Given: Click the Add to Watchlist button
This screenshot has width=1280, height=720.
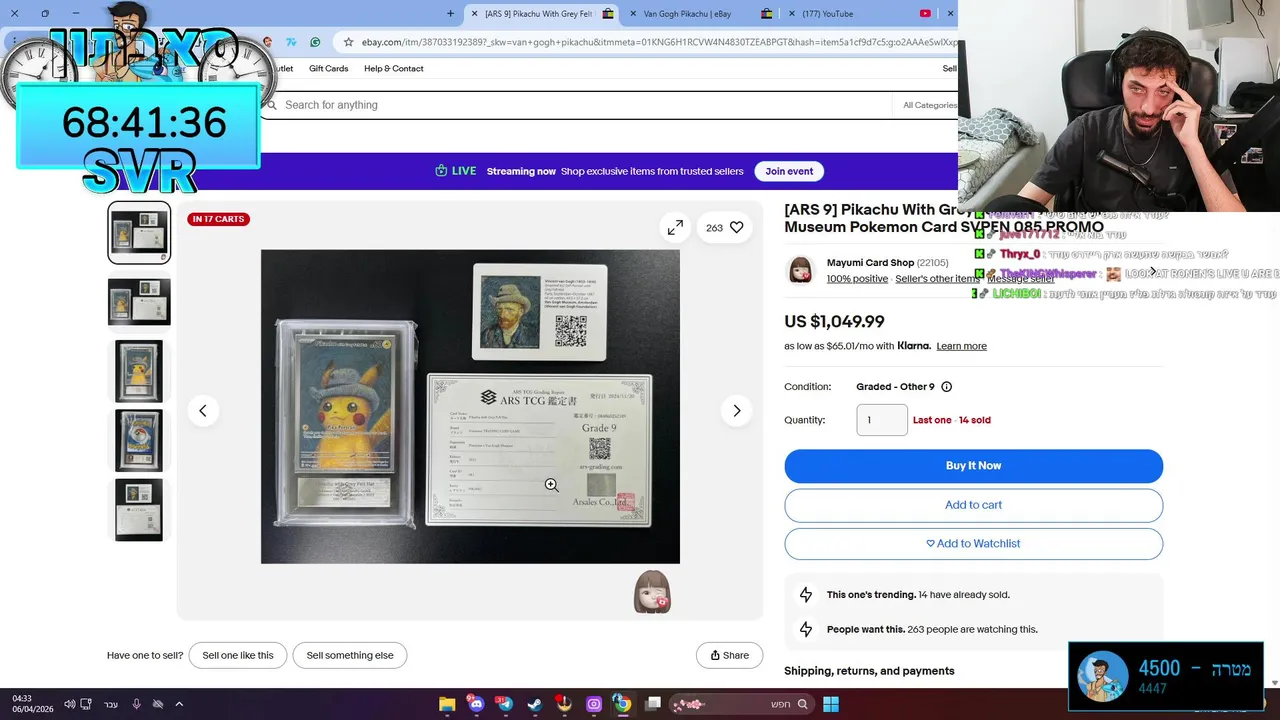Looking at the screenshot, I should point(973,544).
